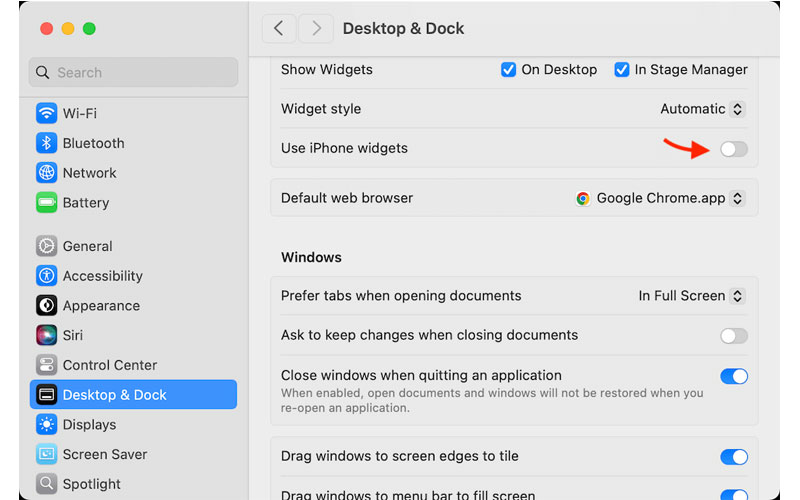Open Displays settings
The height and width of the screenshot is (500, 800).
pos(133,424)
